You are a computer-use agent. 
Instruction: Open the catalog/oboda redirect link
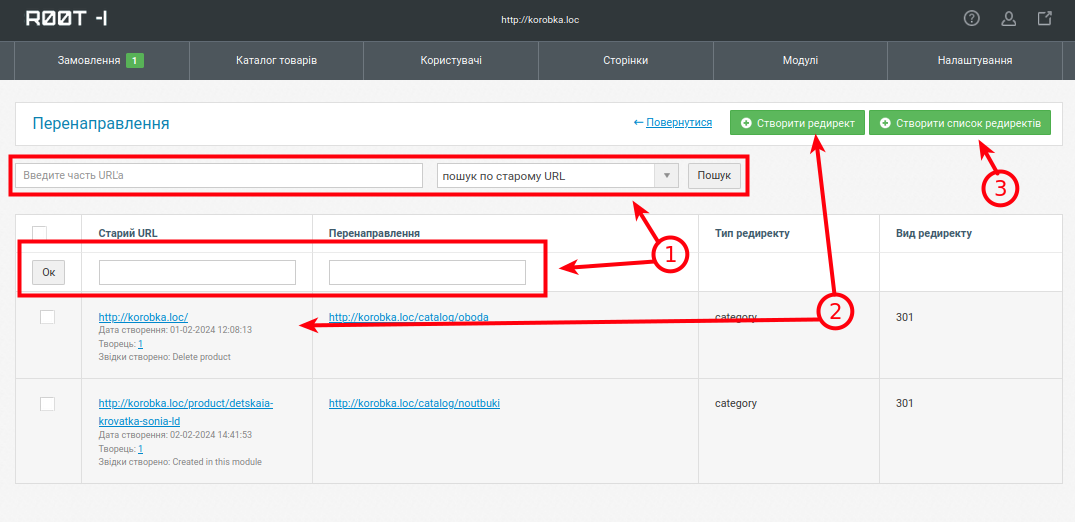409,317
